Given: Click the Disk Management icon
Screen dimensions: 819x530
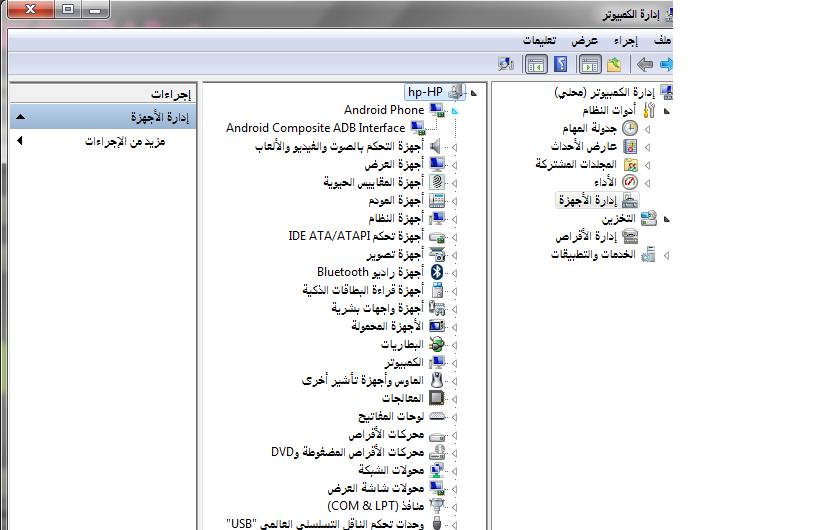Looking at the screenshot, I should point(630,236).
